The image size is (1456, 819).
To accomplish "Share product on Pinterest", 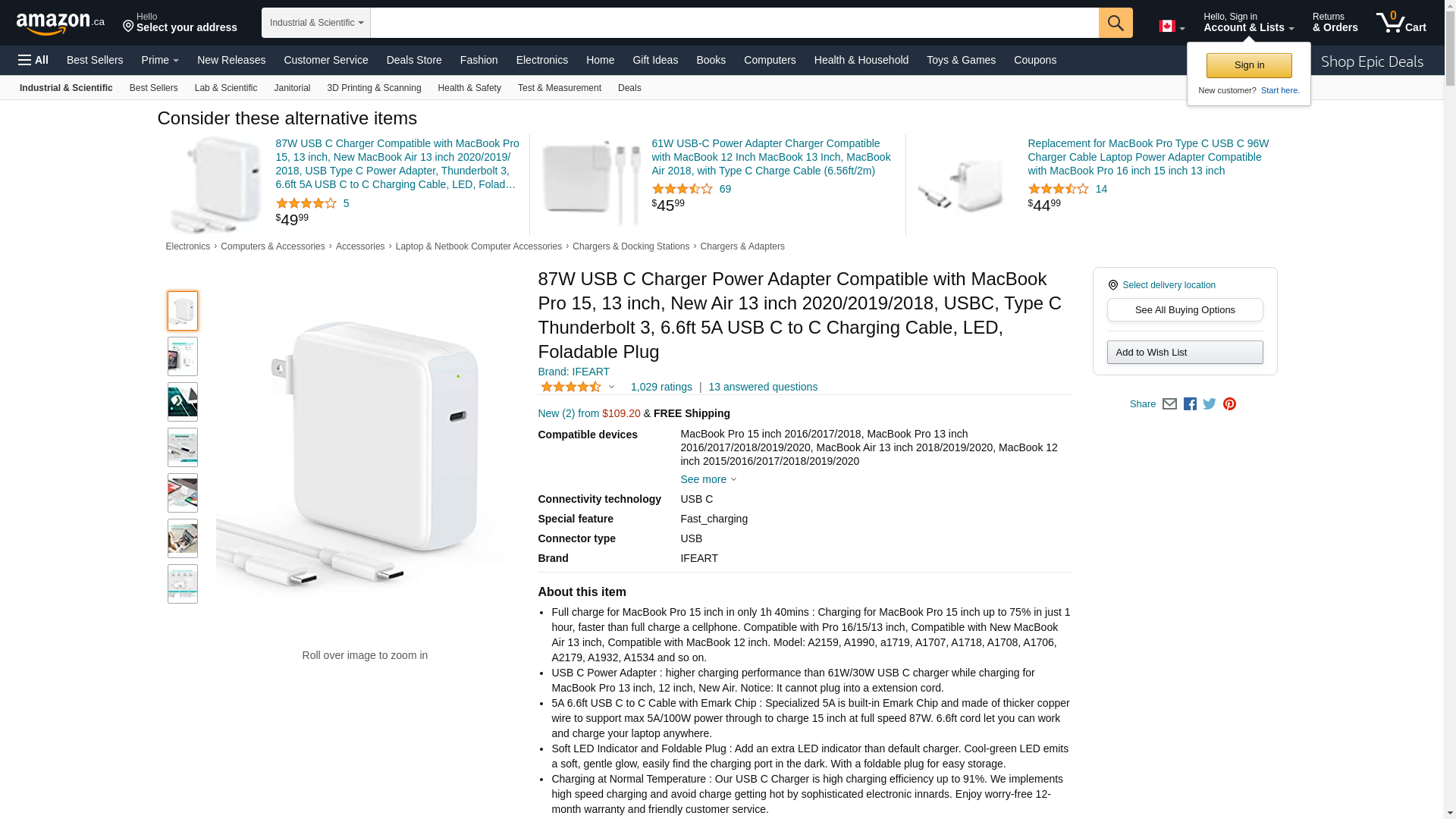I will point(1229,404).
